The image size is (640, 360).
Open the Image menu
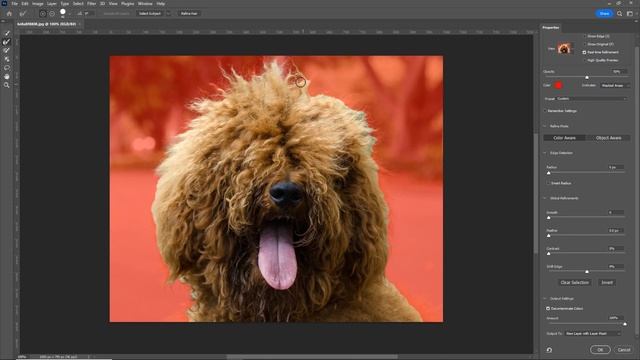(38, 4)
